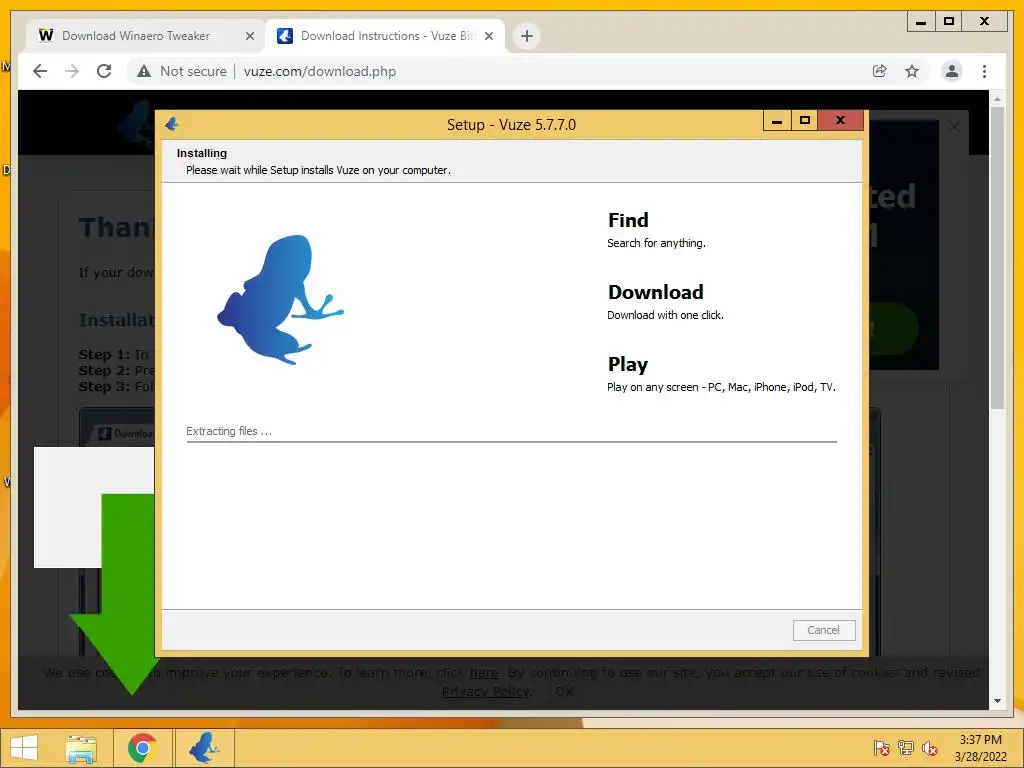
Task: Click 'Extracting files ...' status text
Action: (x=229, y=431)
